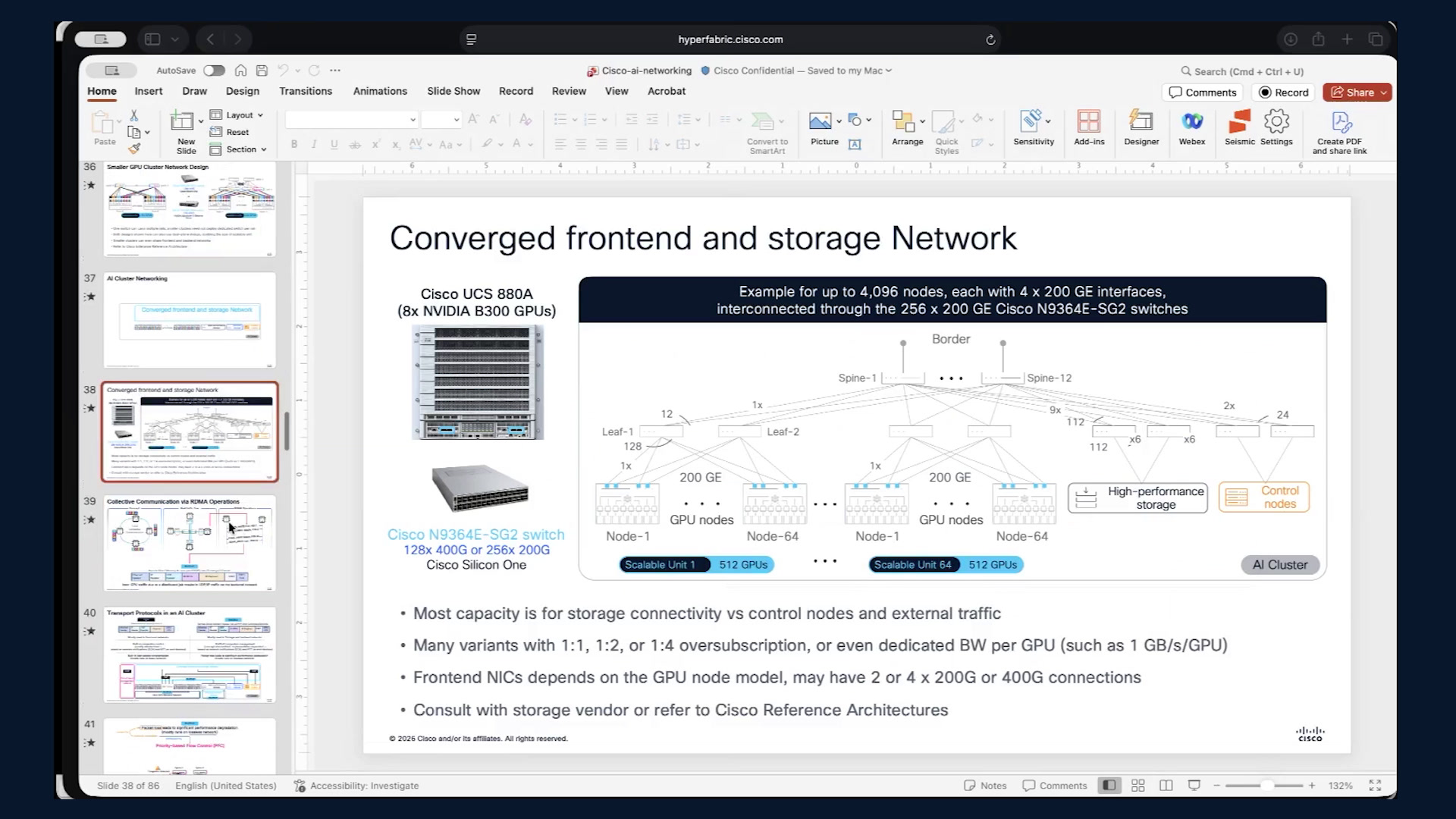
Task: Click the Webex ribbon icon
Action: pyautogui.click(x=1192, y=127)
